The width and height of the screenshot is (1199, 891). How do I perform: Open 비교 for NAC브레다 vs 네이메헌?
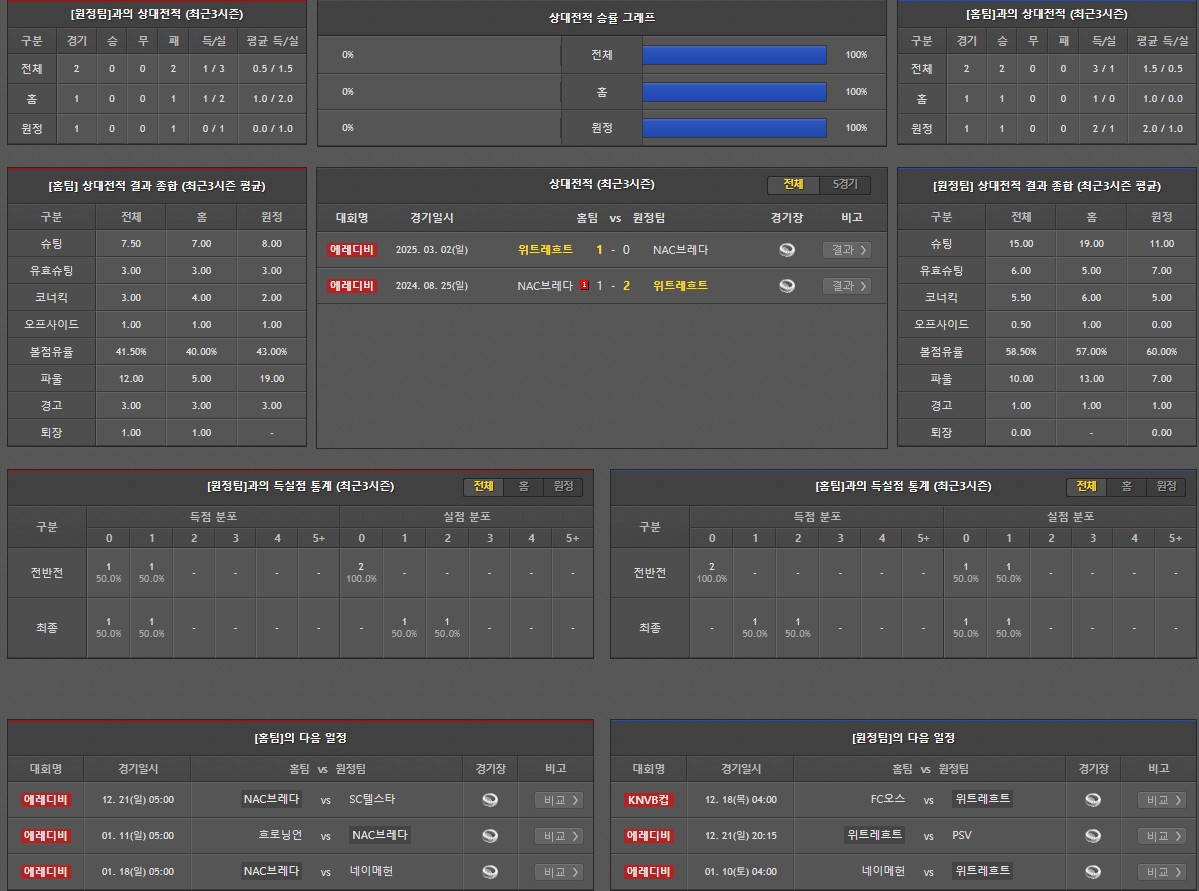click(558, 872)
